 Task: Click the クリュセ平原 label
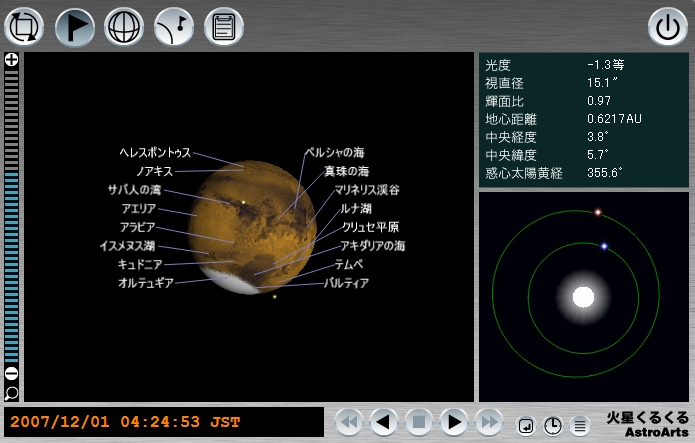[x=371, y=227]
